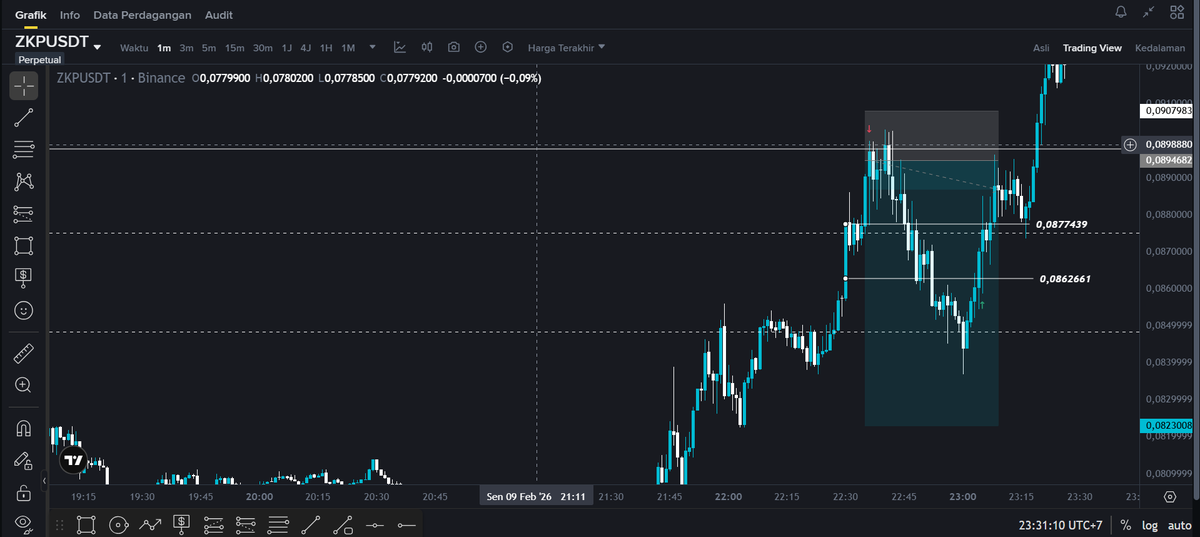Select the 15m timeframe
This screenshot has width=1200, height=537.
tap(235, 48)
